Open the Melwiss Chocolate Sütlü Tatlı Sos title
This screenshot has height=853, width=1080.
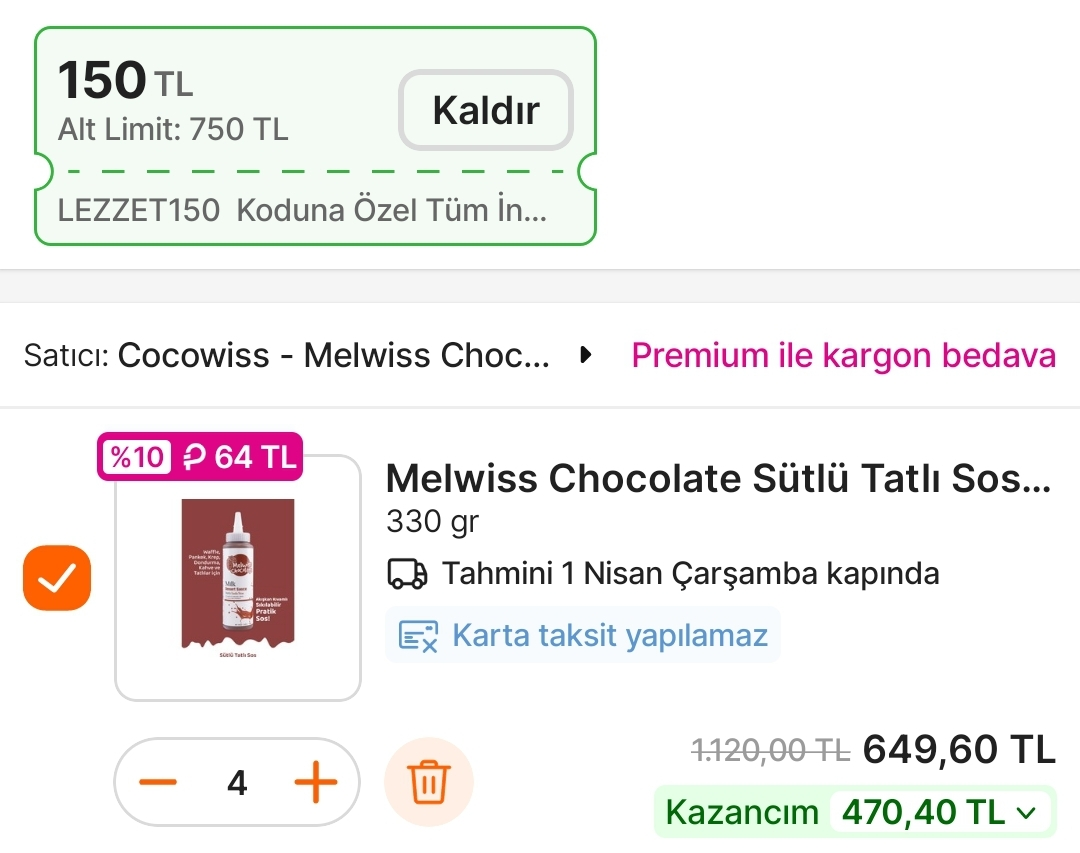point(718,479)
